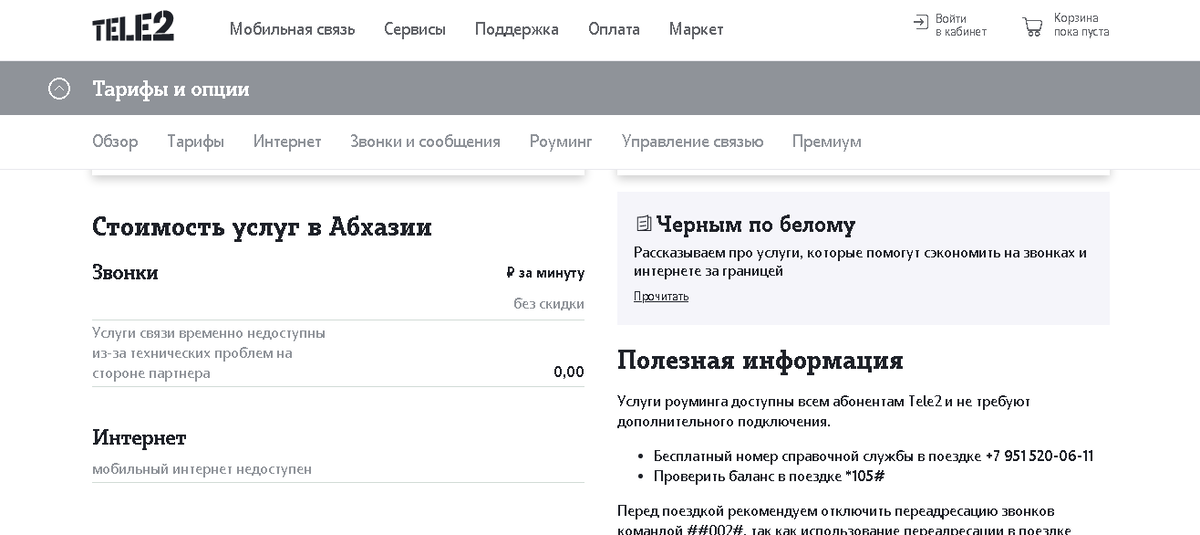Open the Сервисы menu
1200x535 pixels.
coord(415,29)
